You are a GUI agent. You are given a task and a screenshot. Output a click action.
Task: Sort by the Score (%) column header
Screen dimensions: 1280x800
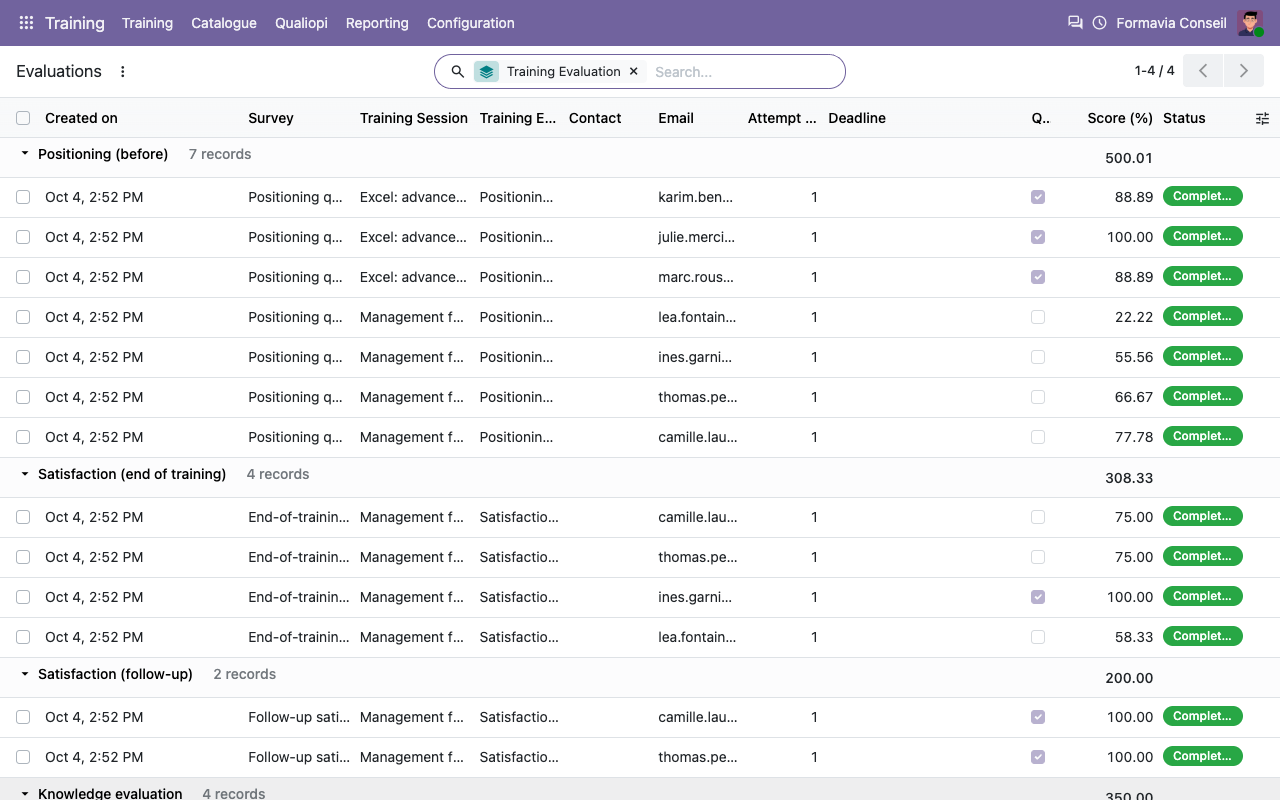point(1120,118)
